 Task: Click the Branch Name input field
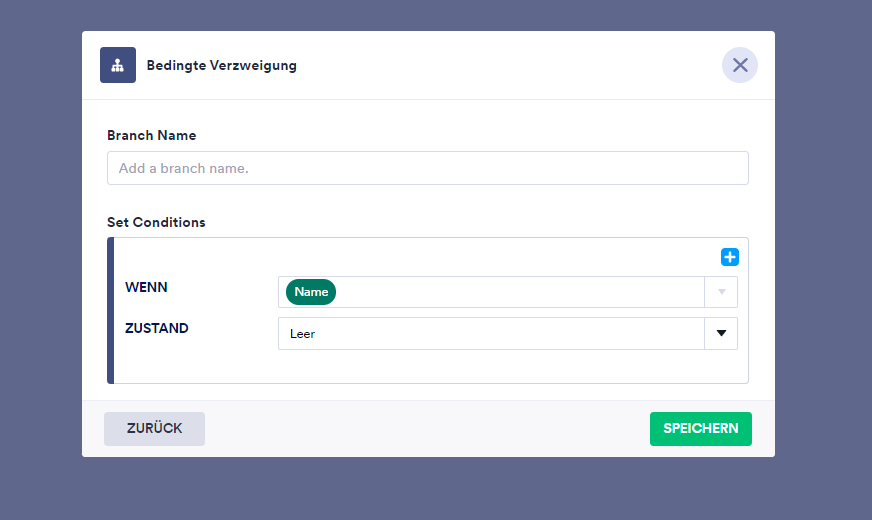[427, 168]
